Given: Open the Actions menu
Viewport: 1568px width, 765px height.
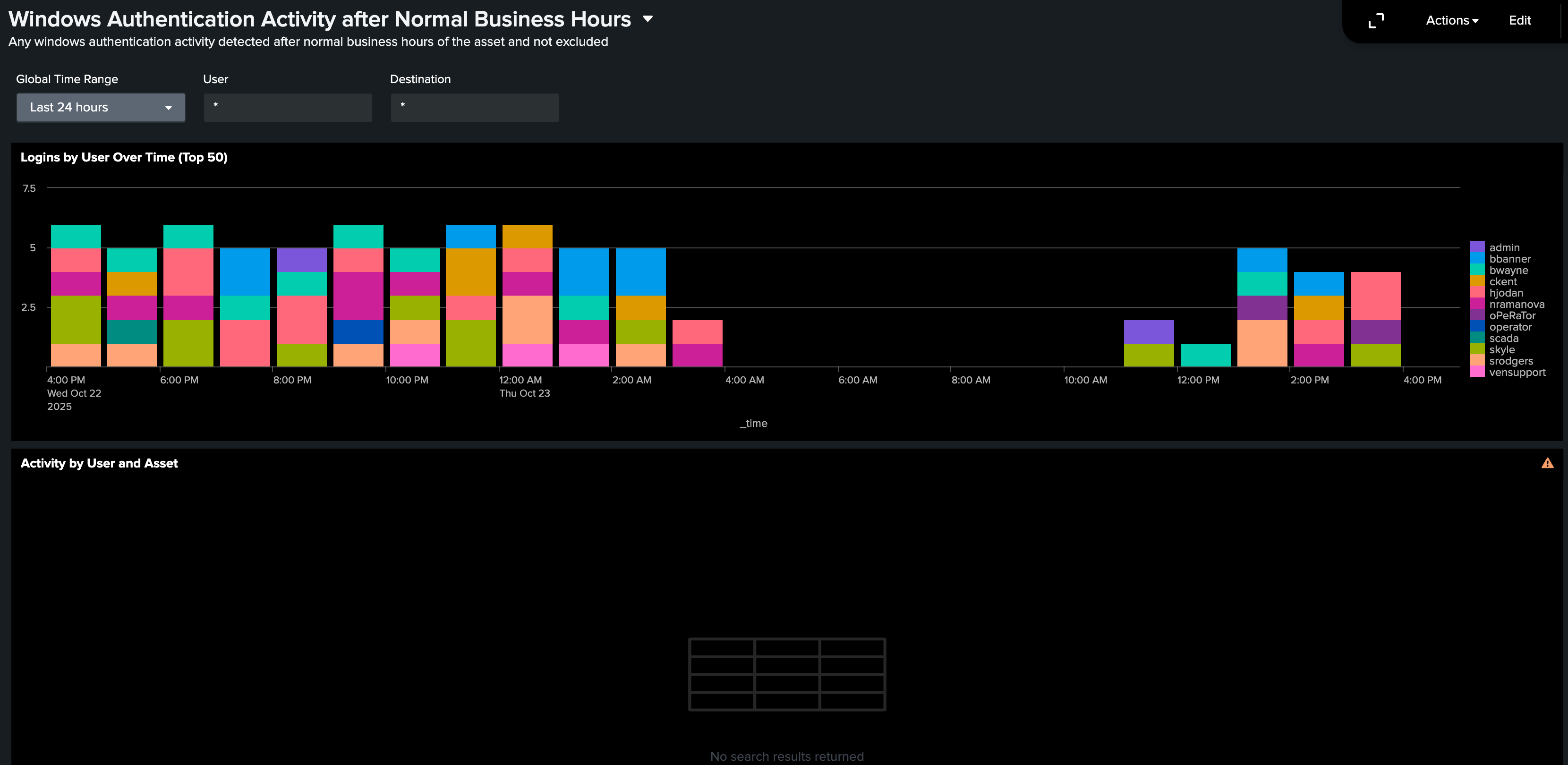Looking at the screenshot, I should [1452, 21].
